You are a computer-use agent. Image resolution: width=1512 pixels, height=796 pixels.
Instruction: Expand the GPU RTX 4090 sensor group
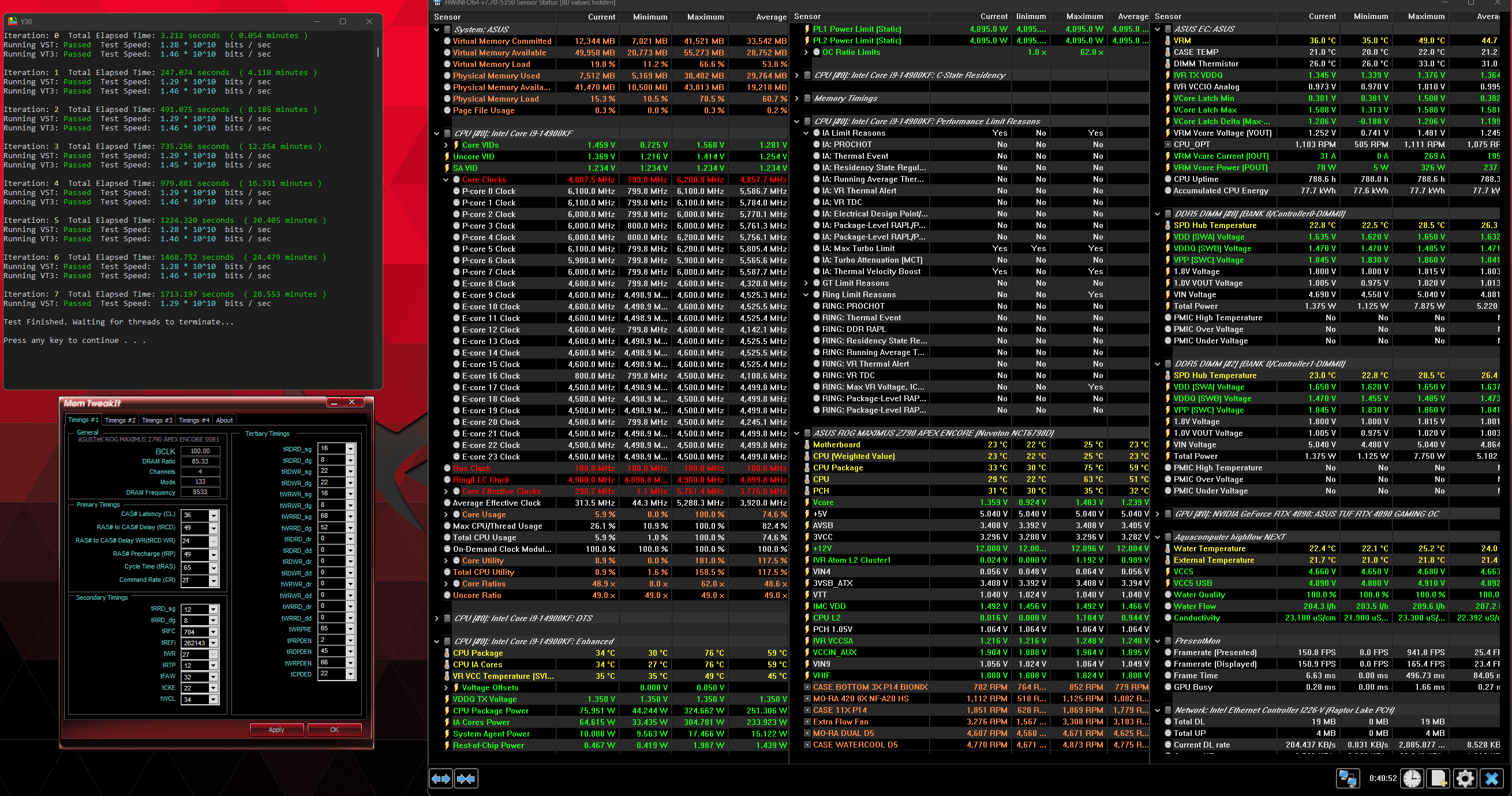pyautogui.click(x=1158, y=514)
